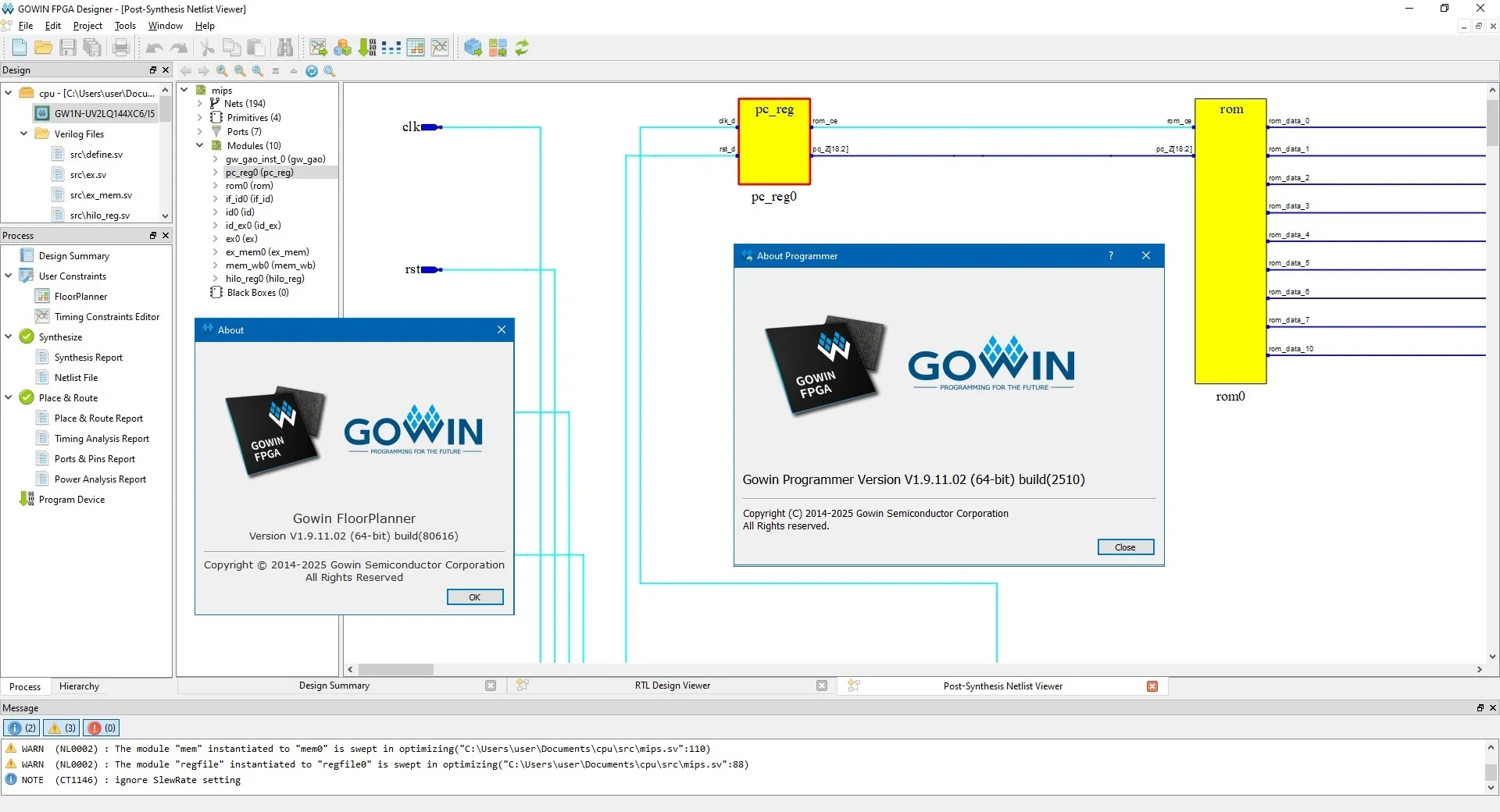
Task: Collapse the User Constraints process node
Action: point(9,276)
